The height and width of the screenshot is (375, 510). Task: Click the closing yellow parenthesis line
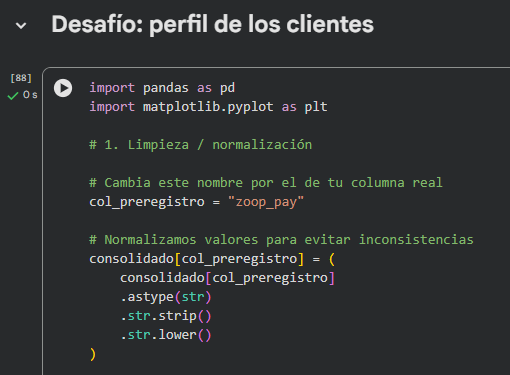[93, 354]
